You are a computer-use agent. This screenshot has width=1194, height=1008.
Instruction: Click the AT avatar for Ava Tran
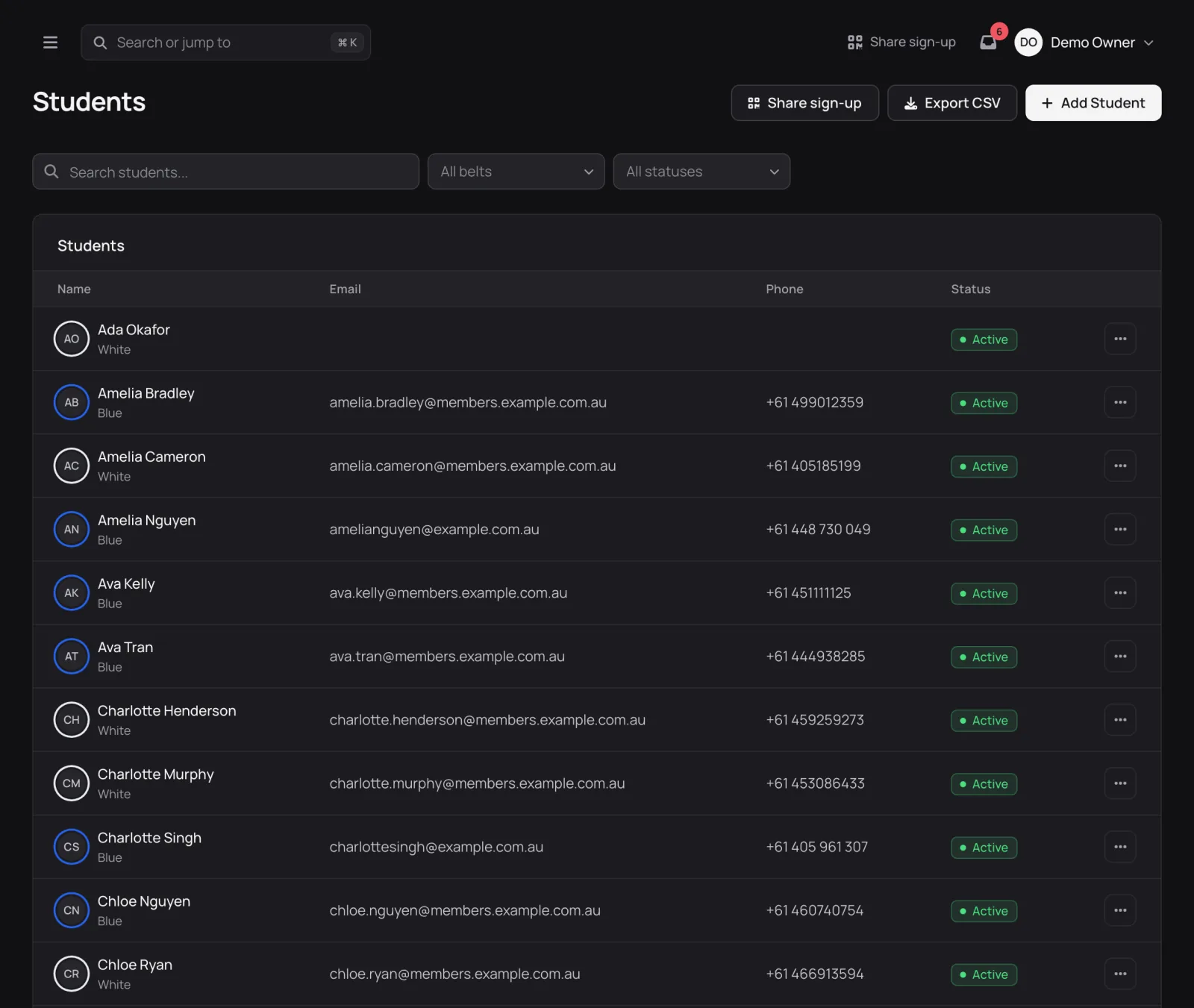(72, 657)
